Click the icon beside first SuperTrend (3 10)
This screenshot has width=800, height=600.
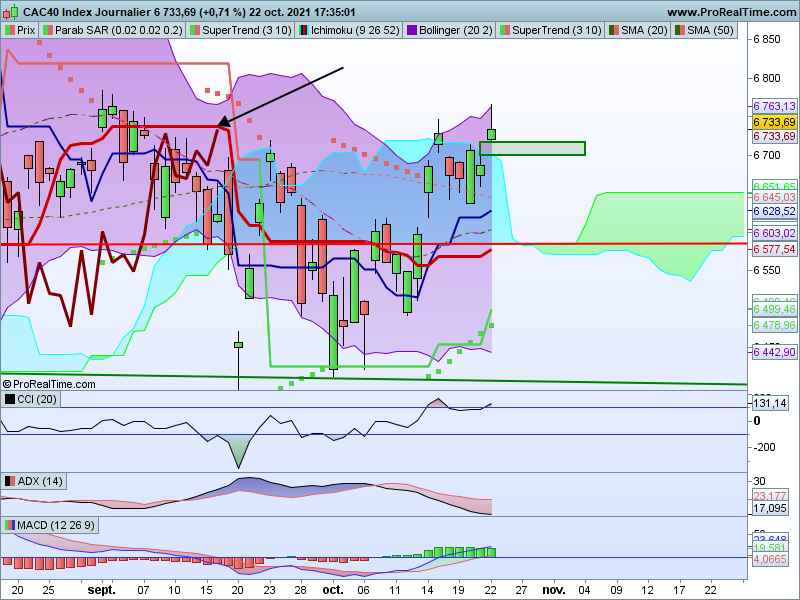coord(195,31)
